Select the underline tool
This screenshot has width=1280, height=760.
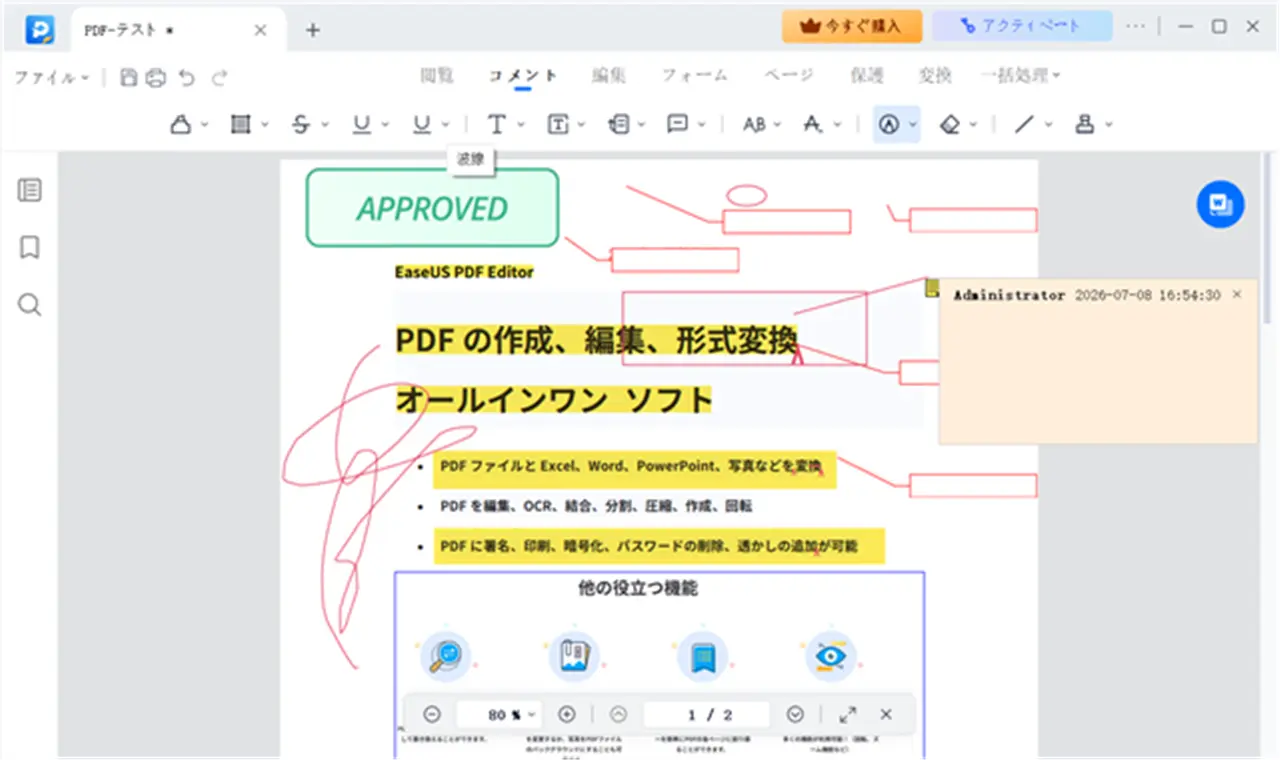point(362,124)
